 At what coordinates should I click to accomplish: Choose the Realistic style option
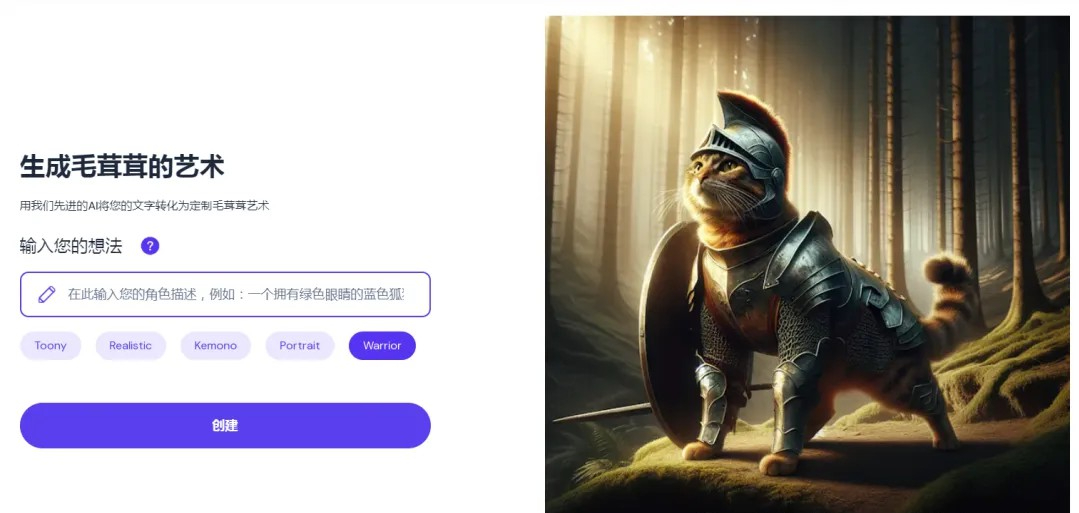click(130, 346)
